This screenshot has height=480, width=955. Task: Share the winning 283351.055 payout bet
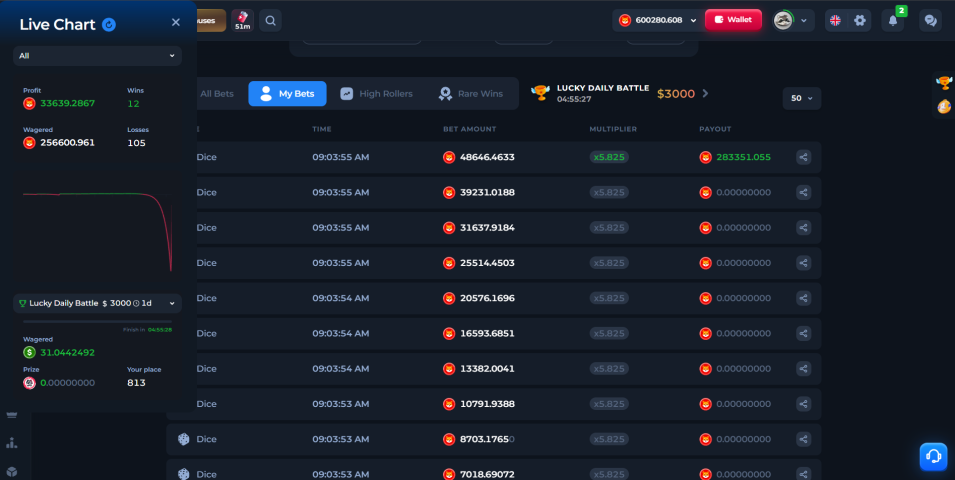(x=803, y=157)
